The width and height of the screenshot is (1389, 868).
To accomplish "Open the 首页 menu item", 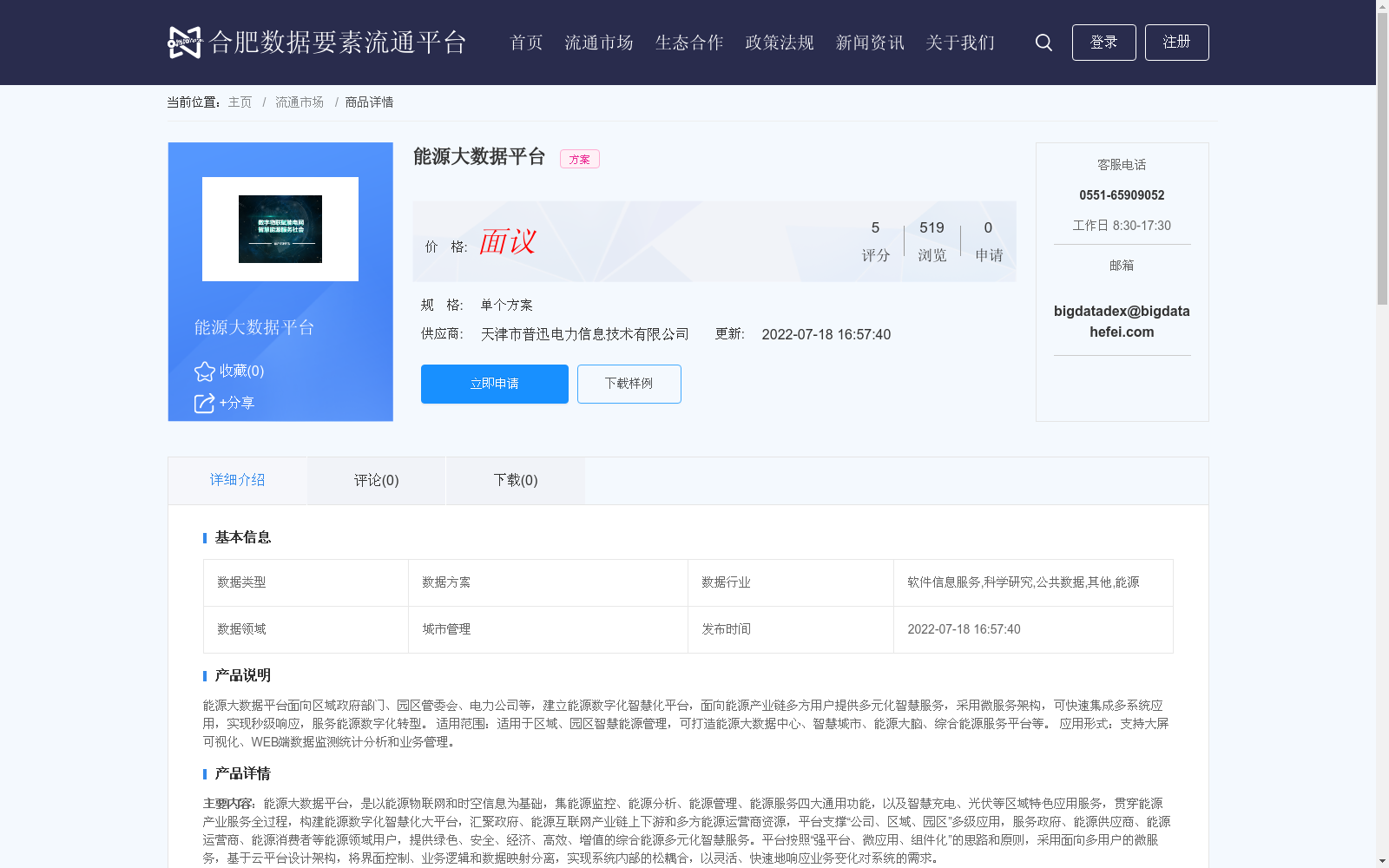I will pyautogui.click(x=526, y=43).
